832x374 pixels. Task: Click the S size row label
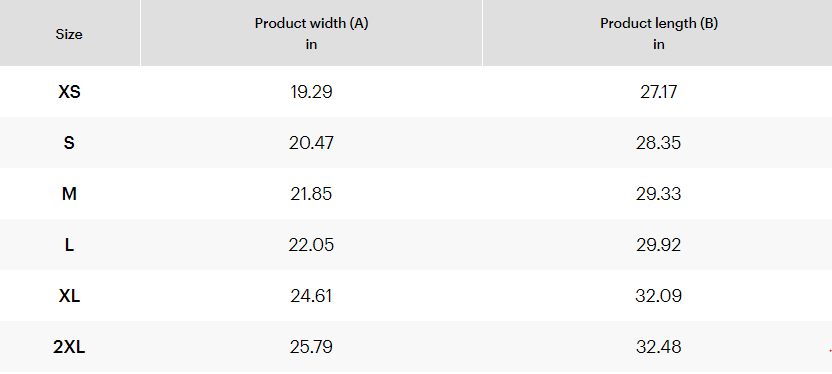pos(69,143)
